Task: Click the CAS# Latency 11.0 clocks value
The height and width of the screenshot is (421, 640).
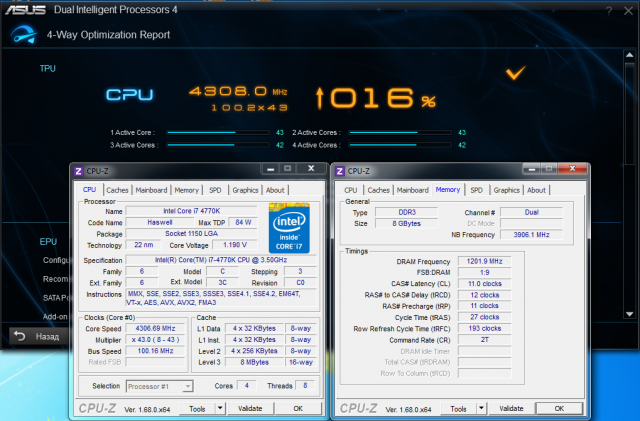Action: point(484,284)
